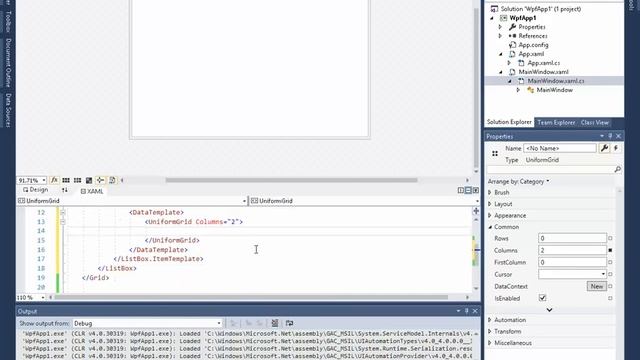Toggle word wrap in Output panel
This screenshot has height=360, width=640.
289,323
